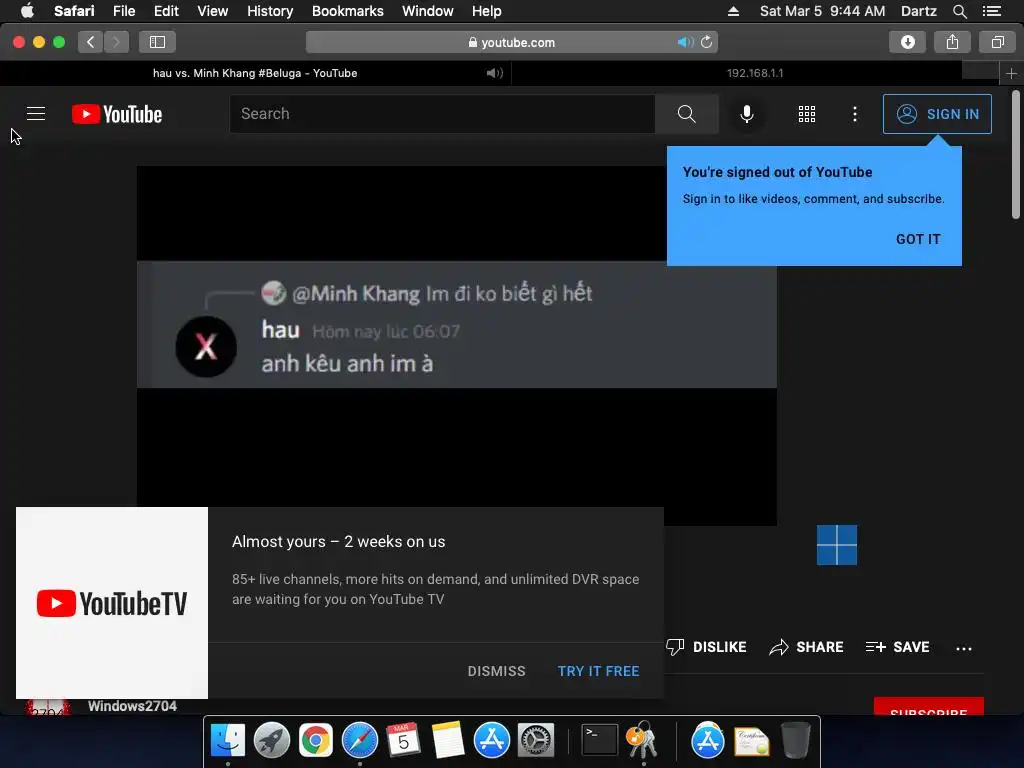The width and height of the screenshot is (1024, 768).
Task: Click the Dartz user menu
Action: (x=918, y=11)
